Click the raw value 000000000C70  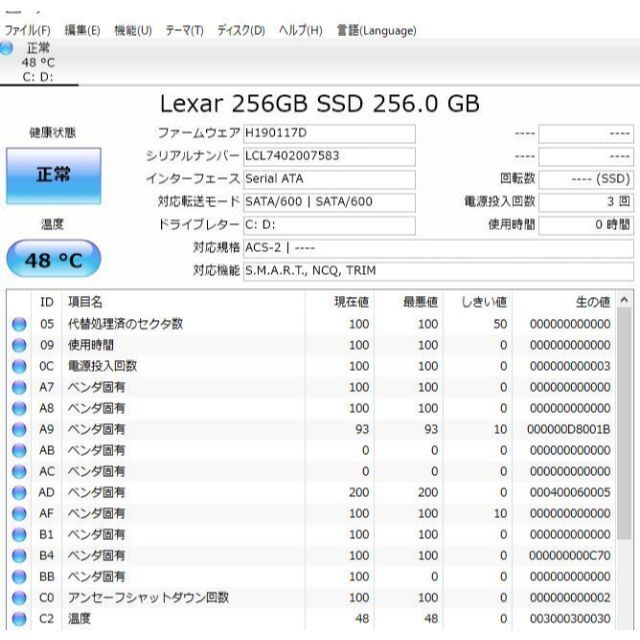569,556
